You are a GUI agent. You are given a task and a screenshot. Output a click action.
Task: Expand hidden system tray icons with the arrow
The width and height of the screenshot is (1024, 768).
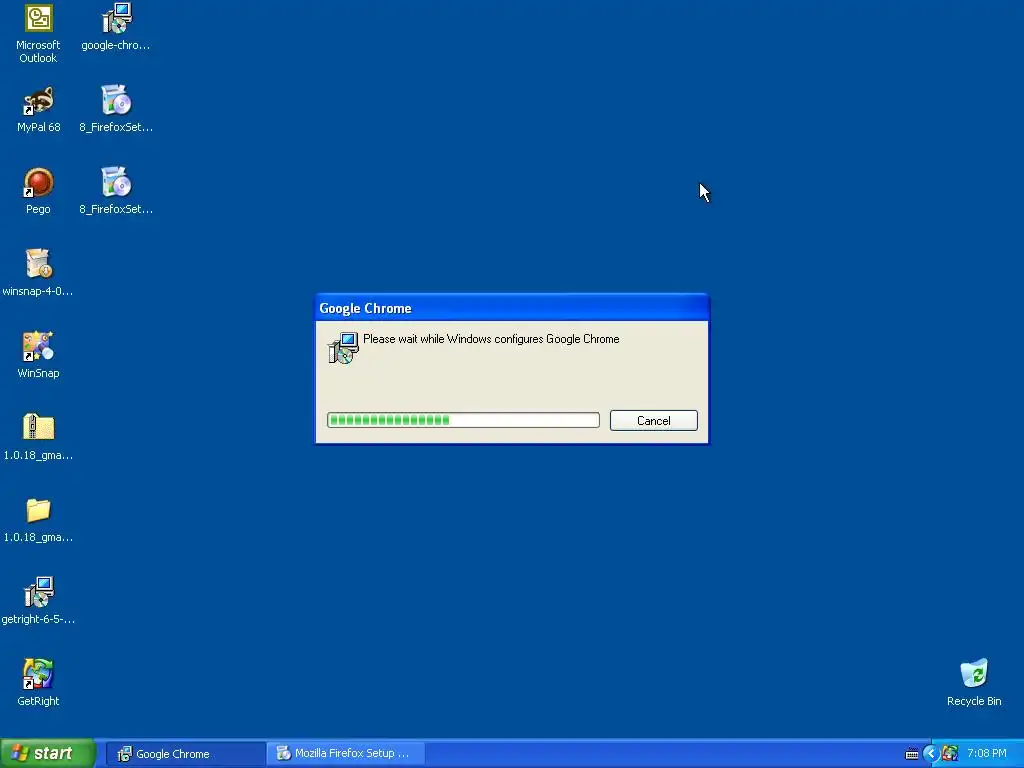[931, 754]
